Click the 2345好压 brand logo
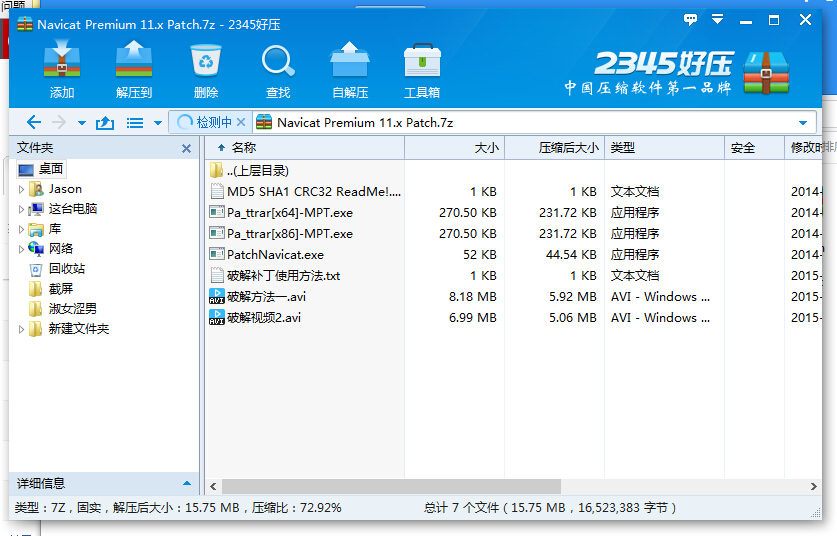Image resolution: width=837 pixels, height=536 pixels. point(677,73)
